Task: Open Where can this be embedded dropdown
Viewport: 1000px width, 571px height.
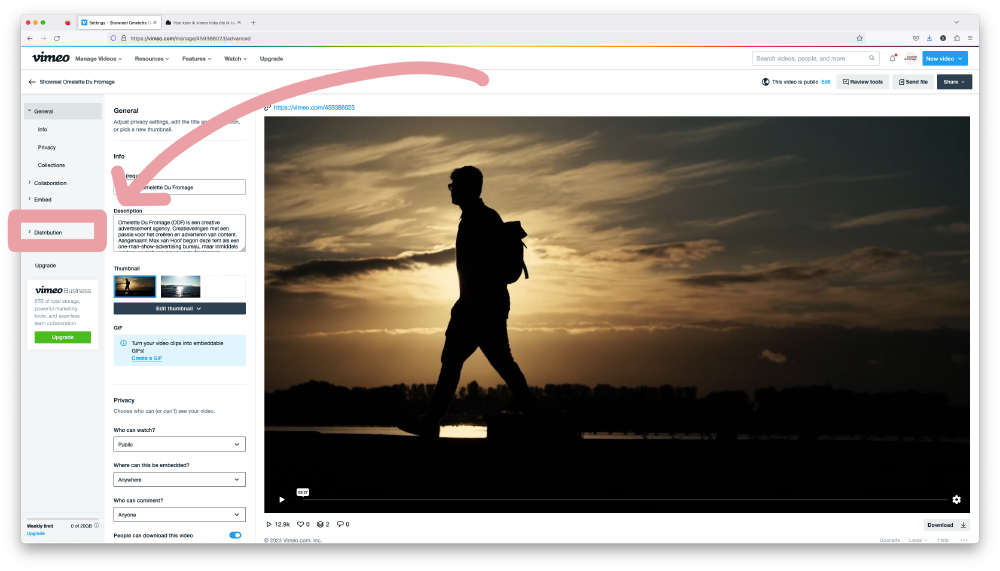Action: click(x=179, y=479)
